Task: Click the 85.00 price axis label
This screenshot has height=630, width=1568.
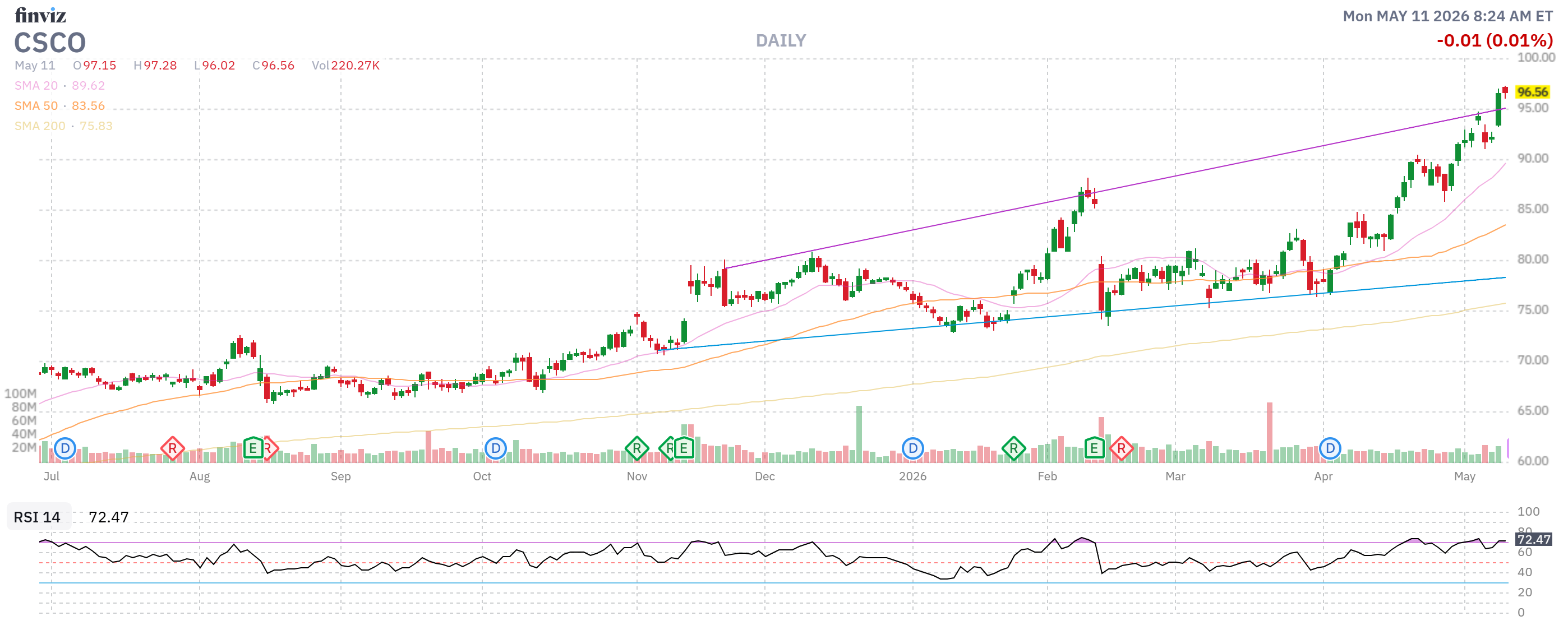Action: [1533, 209]
